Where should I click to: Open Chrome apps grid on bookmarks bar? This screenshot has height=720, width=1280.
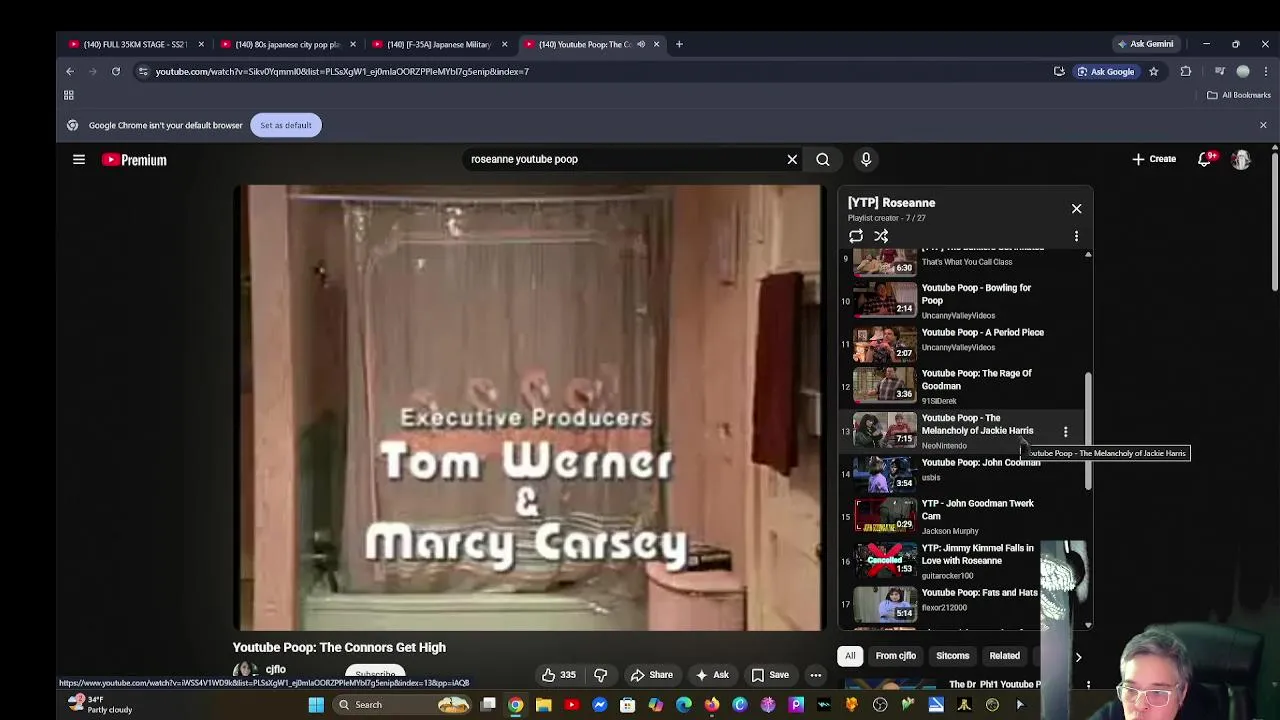click(69, 95)
